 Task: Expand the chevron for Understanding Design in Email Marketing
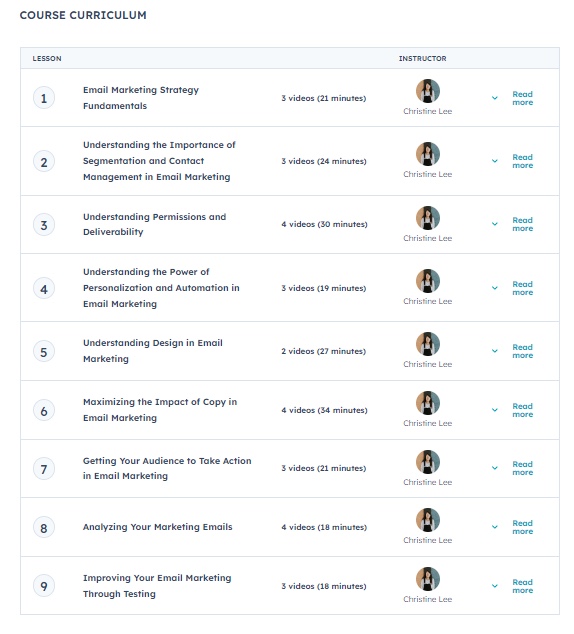(x=494, y=351)
